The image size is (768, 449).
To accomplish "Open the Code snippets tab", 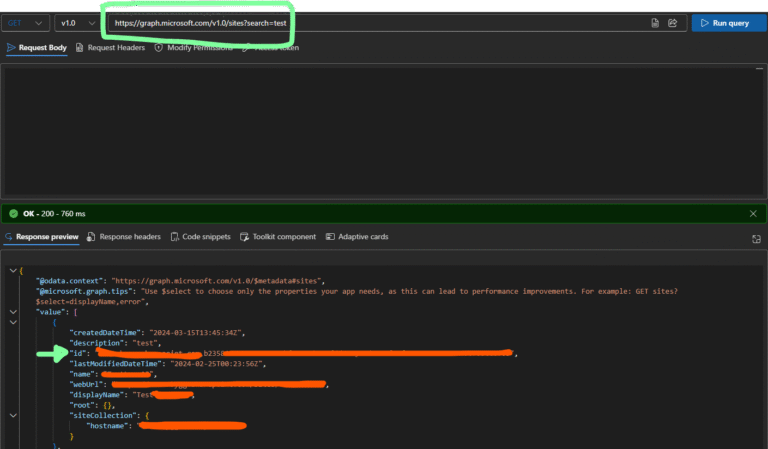I will [x=201, y=237].
